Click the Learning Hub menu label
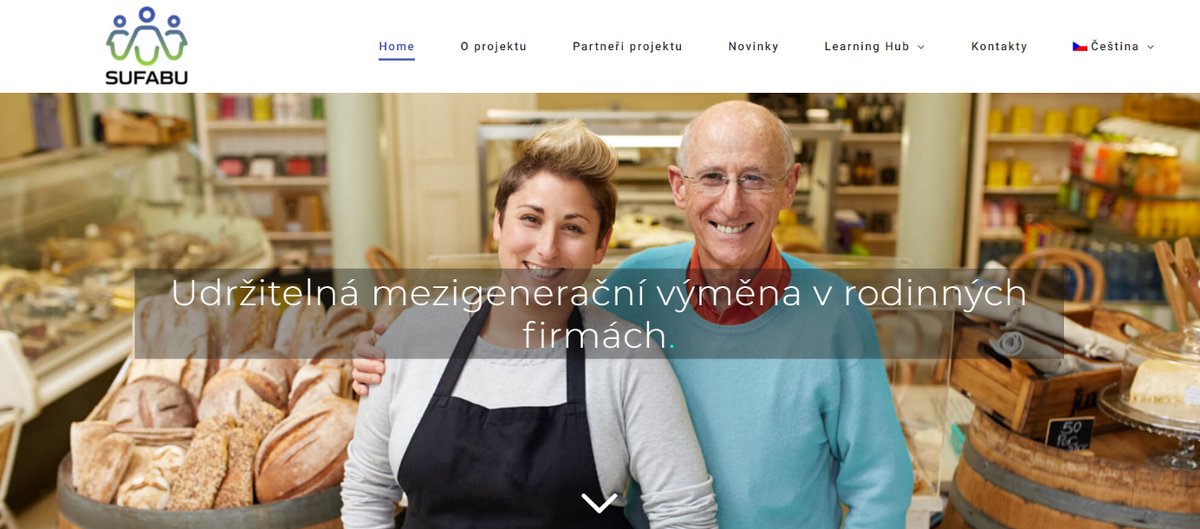Image resolution: width=1200 pixels, height=529 pixels. coord(867,47)
